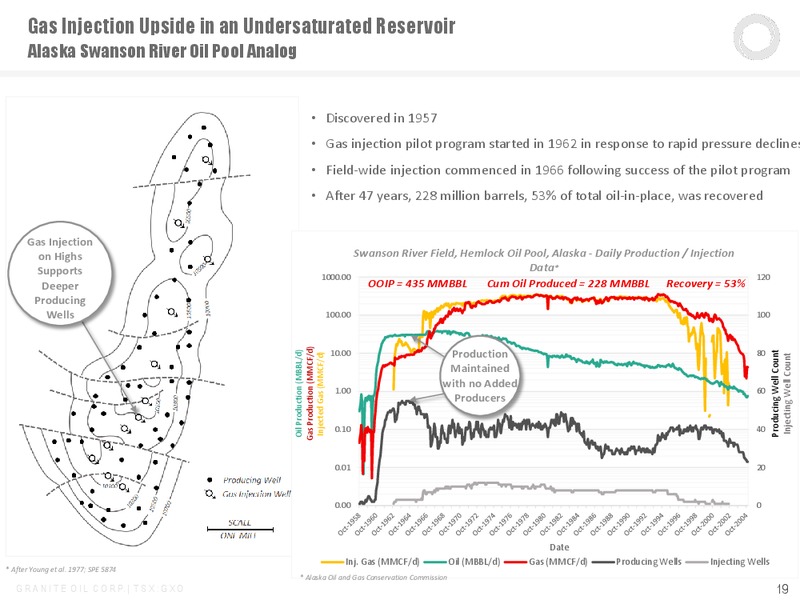This screenshot has width=800, height=600.
Task: Select the subtitle 'Alaska Swanson River Oil Pool Analog'
Action: [162, 51]
